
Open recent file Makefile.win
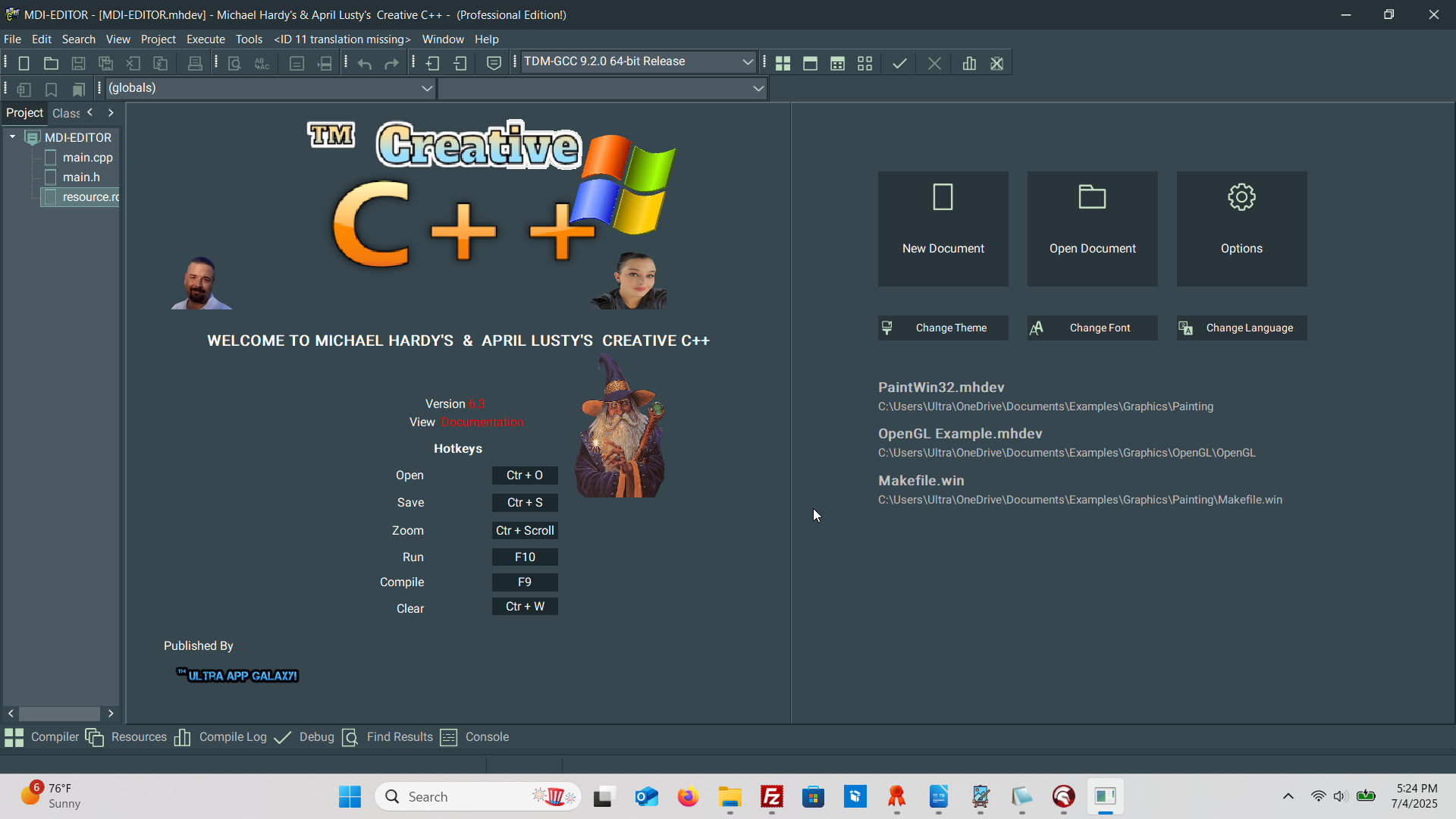(921, 481)
